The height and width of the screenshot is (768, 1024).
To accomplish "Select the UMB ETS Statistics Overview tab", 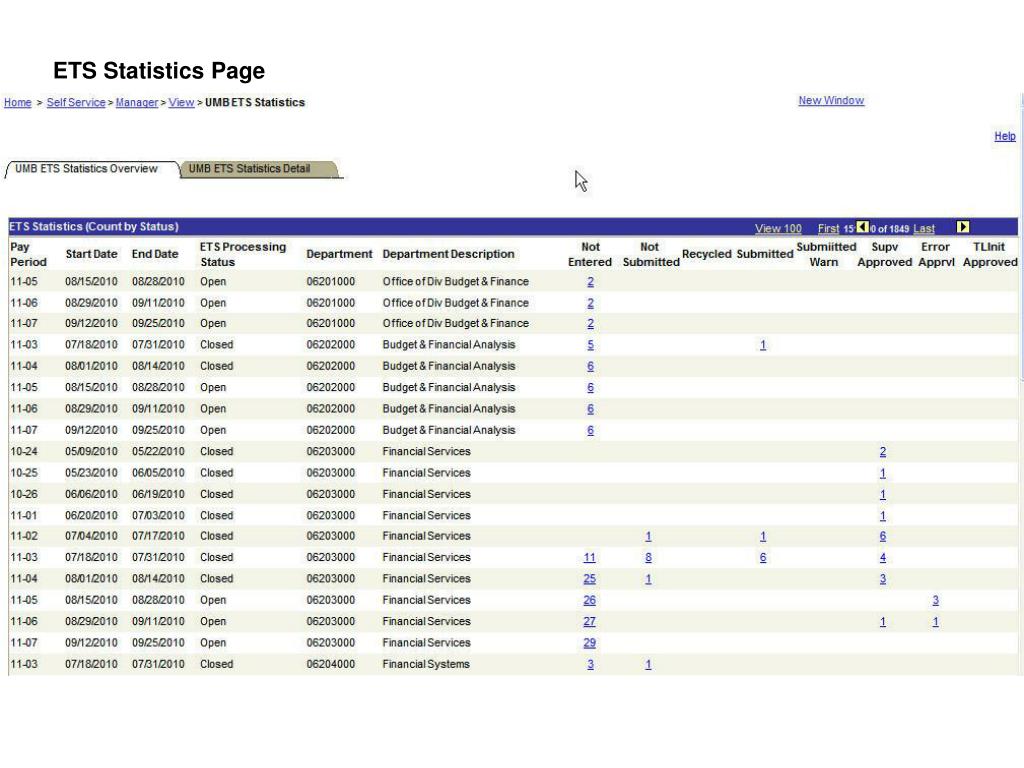I will 87,169.
